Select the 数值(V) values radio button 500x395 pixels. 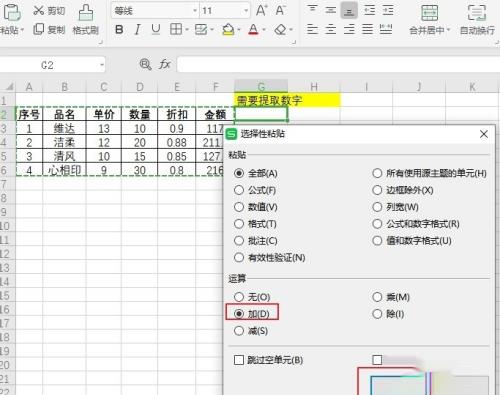click(239, 207)
